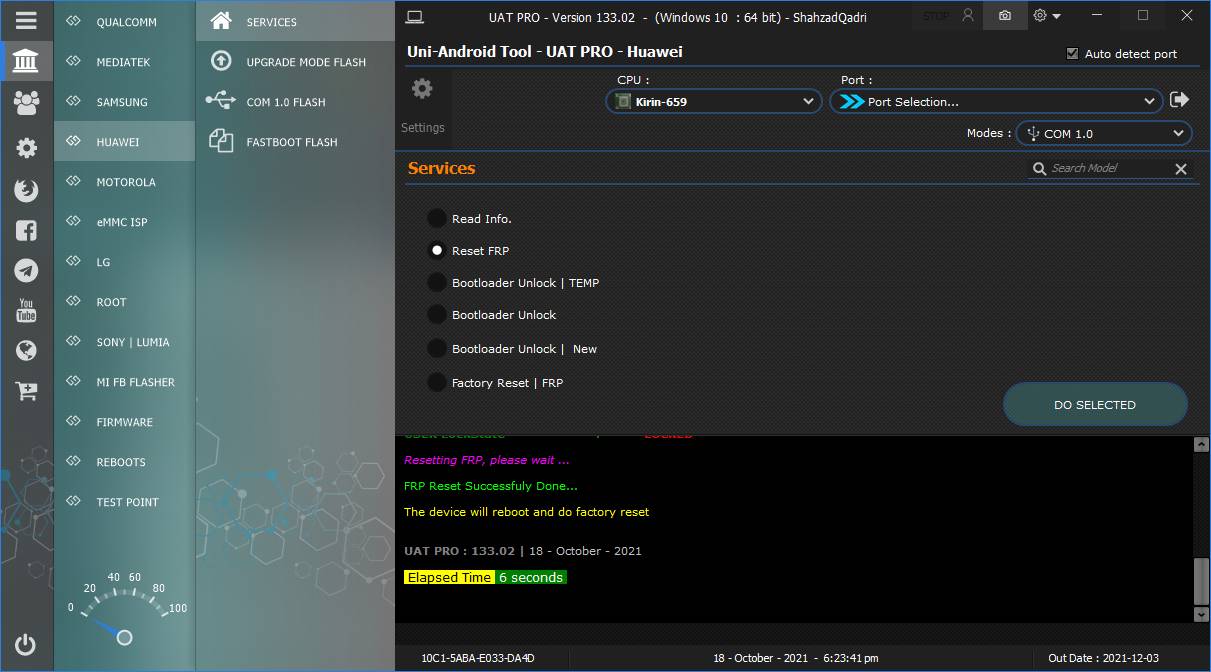The width and height of the screenshot is (1211, 672).
Task: Open UPGRADE MODE FLASH submenu entry
Action: 295,62
